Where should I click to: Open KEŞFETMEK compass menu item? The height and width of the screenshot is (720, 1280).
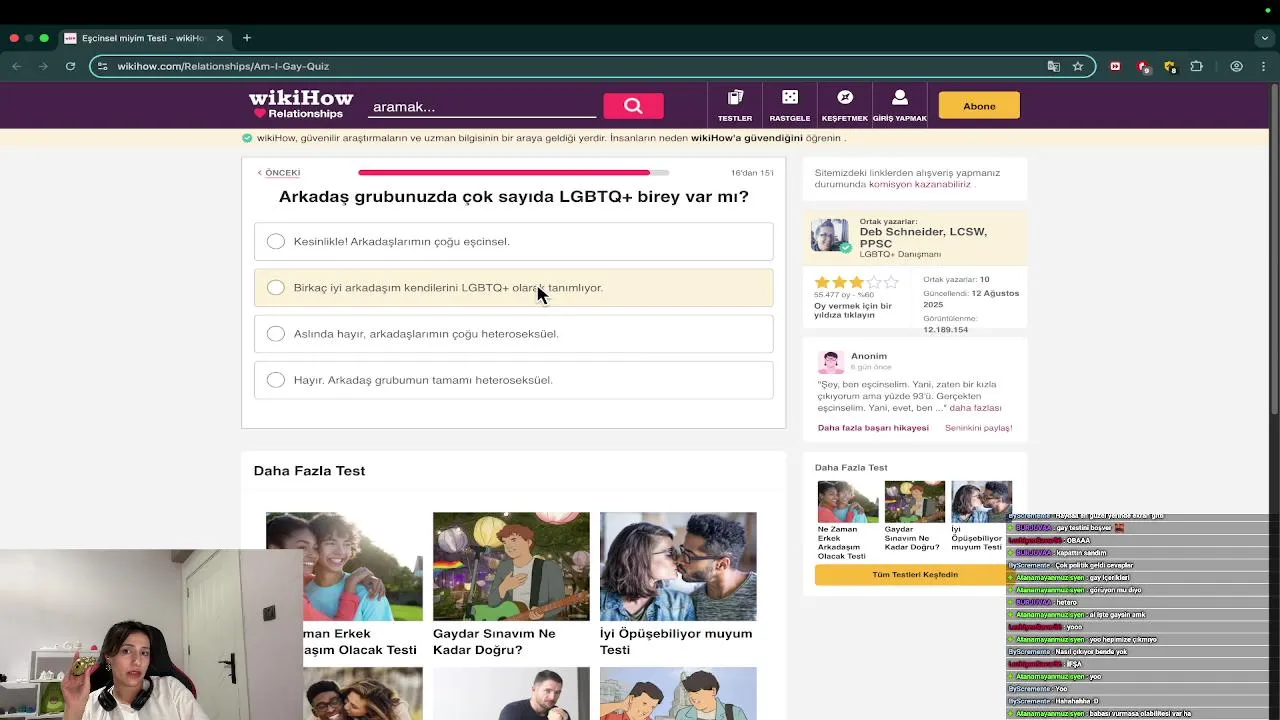point(845,106)
